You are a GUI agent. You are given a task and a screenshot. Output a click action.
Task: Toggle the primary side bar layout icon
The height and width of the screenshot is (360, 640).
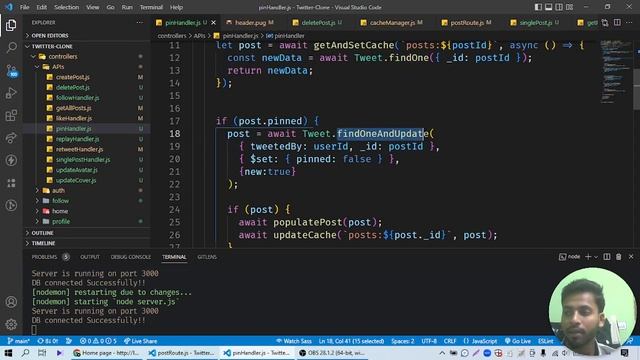pyautogui.click(x=538, y=7)
